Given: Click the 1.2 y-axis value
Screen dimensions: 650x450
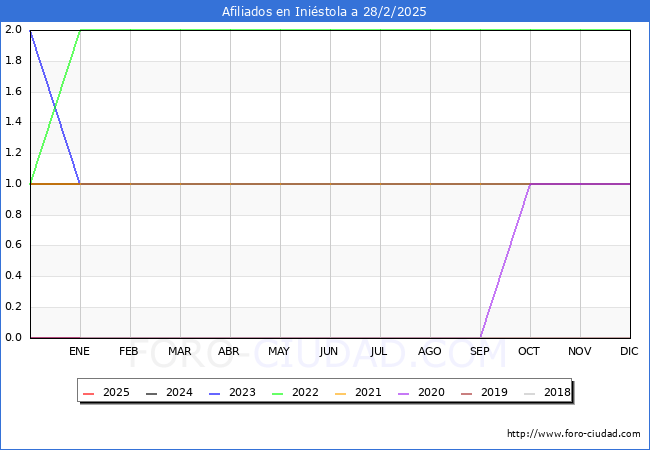Looking at the screenshot, I should (13, 152).
